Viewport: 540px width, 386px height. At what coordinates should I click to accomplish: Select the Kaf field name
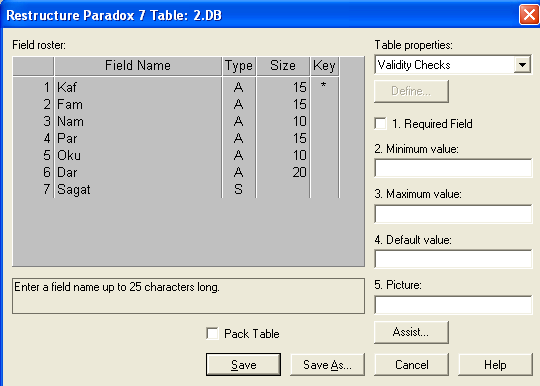click(138, 87)
